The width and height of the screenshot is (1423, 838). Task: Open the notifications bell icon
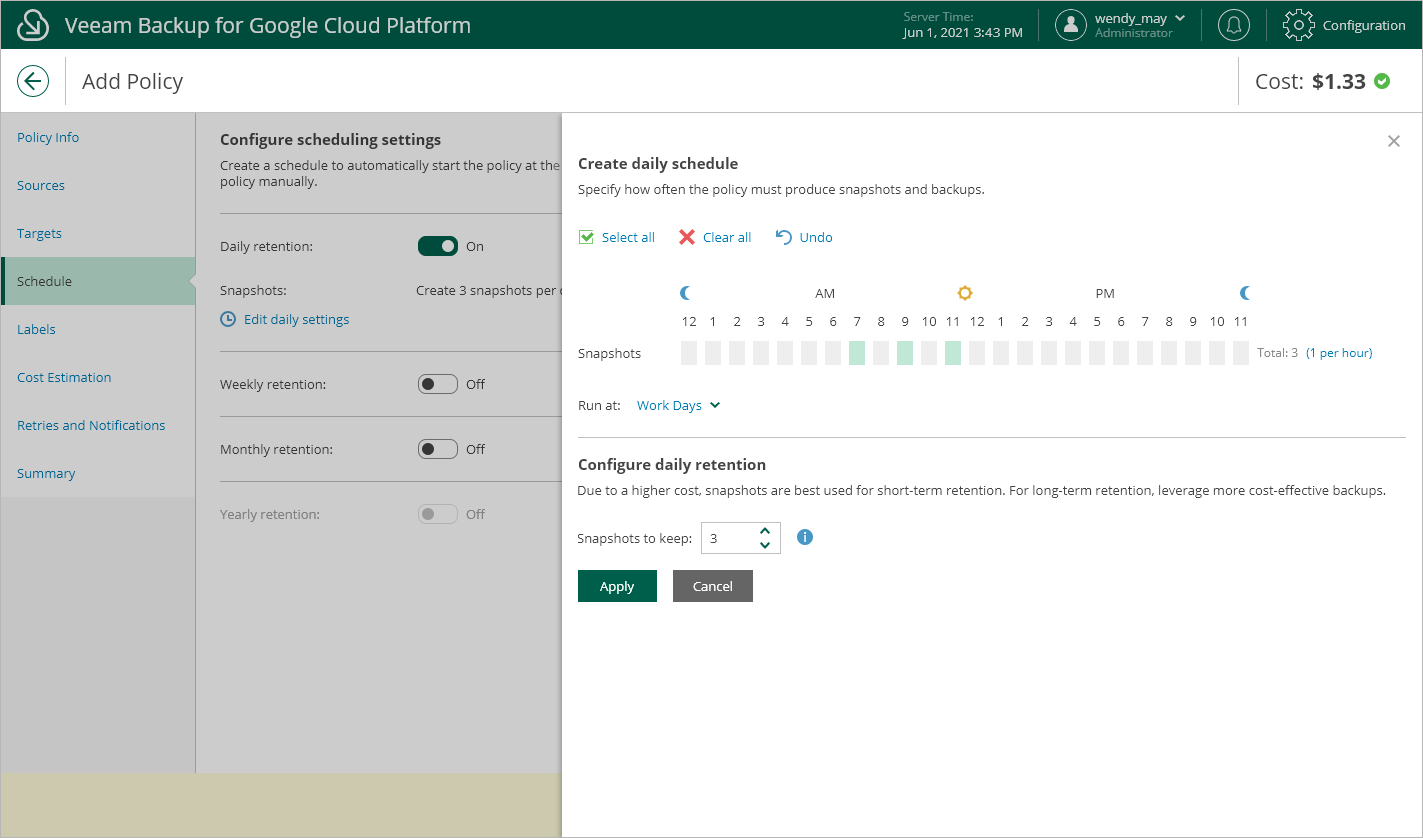coord(1234,25)
